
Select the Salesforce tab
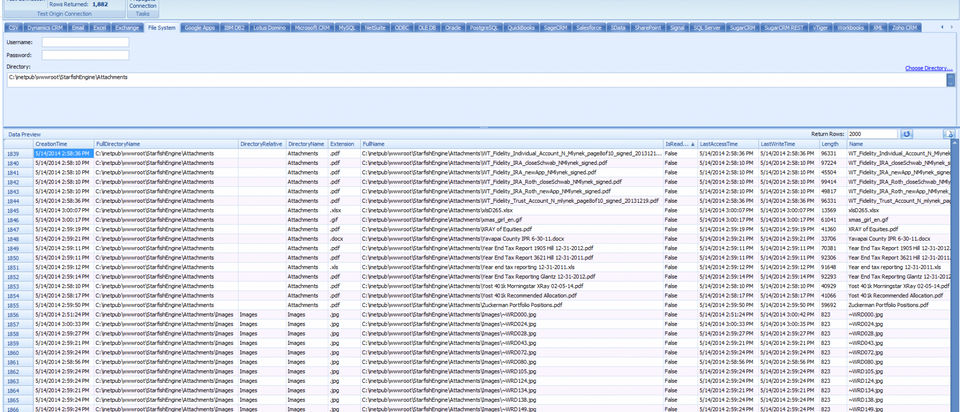tap(590, 28)
